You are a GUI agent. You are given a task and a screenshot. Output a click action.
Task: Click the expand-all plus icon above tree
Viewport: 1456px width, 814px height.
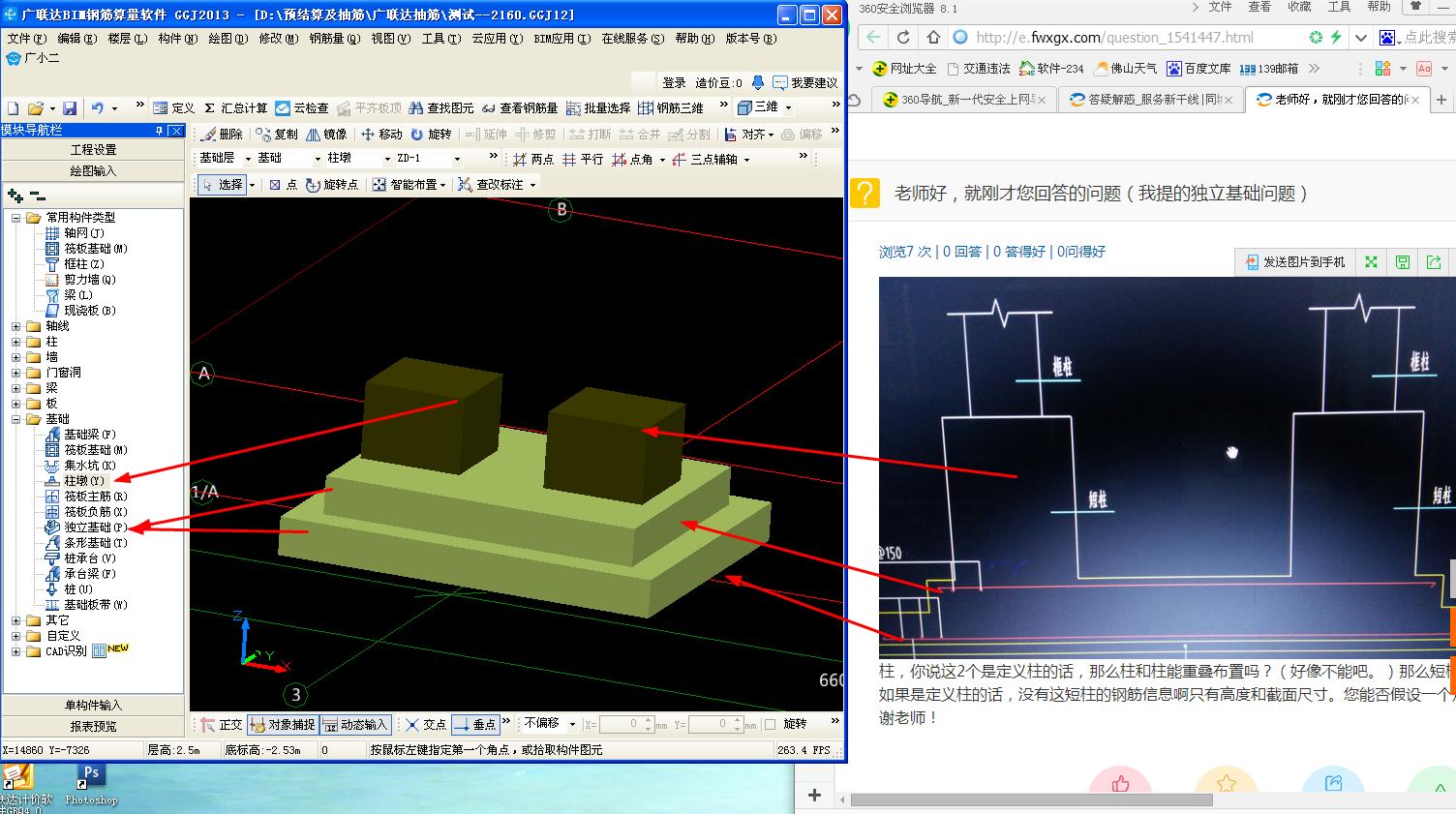click(x=15, y=196)
